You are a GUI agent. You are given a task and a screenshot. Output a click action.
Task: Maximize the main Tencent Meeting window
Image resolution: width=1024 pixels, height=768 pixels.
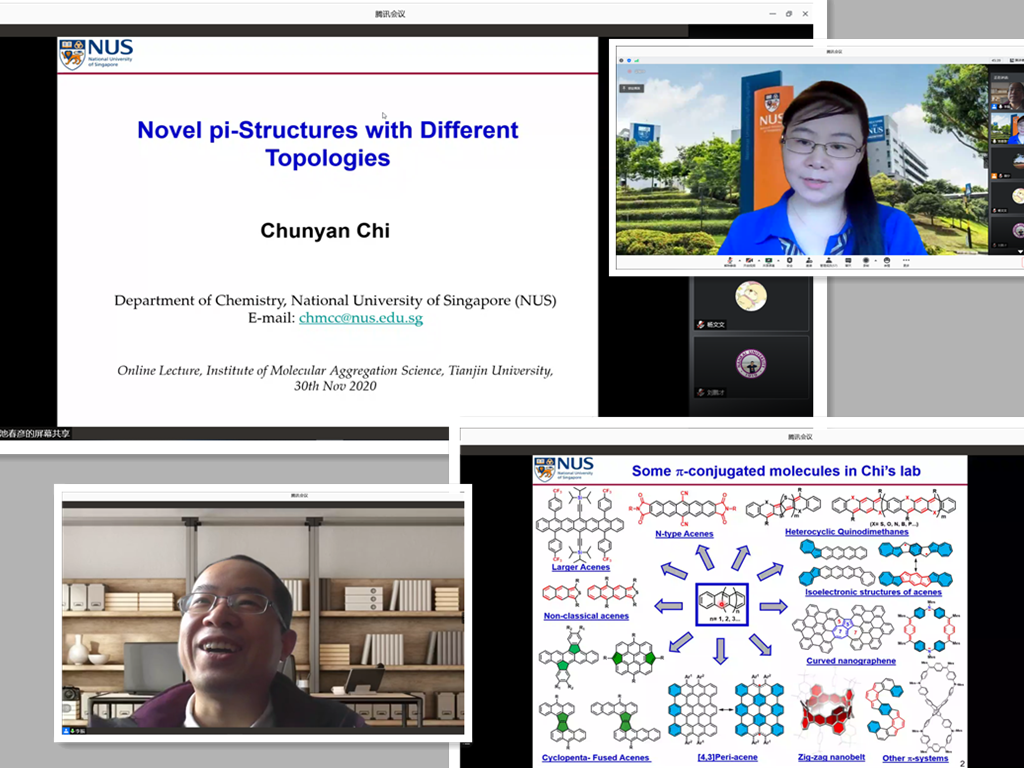pyautogui.click(x=788, y=14)
